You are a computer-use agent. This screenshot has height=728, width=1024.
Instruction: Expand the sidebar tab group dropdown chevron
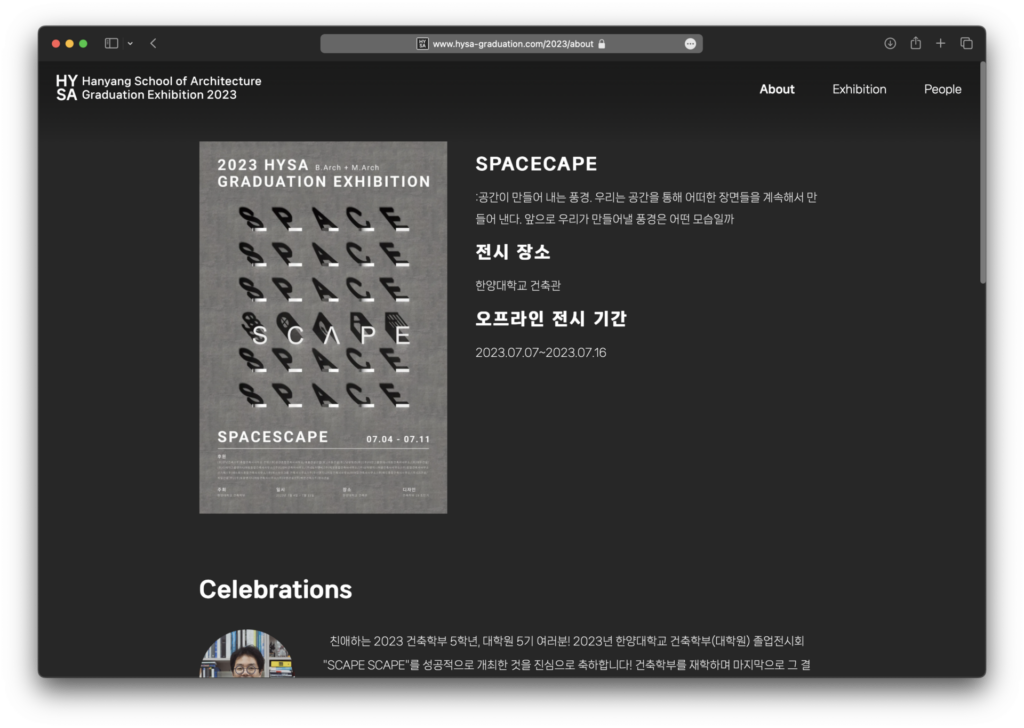click(x=130, y=44)
